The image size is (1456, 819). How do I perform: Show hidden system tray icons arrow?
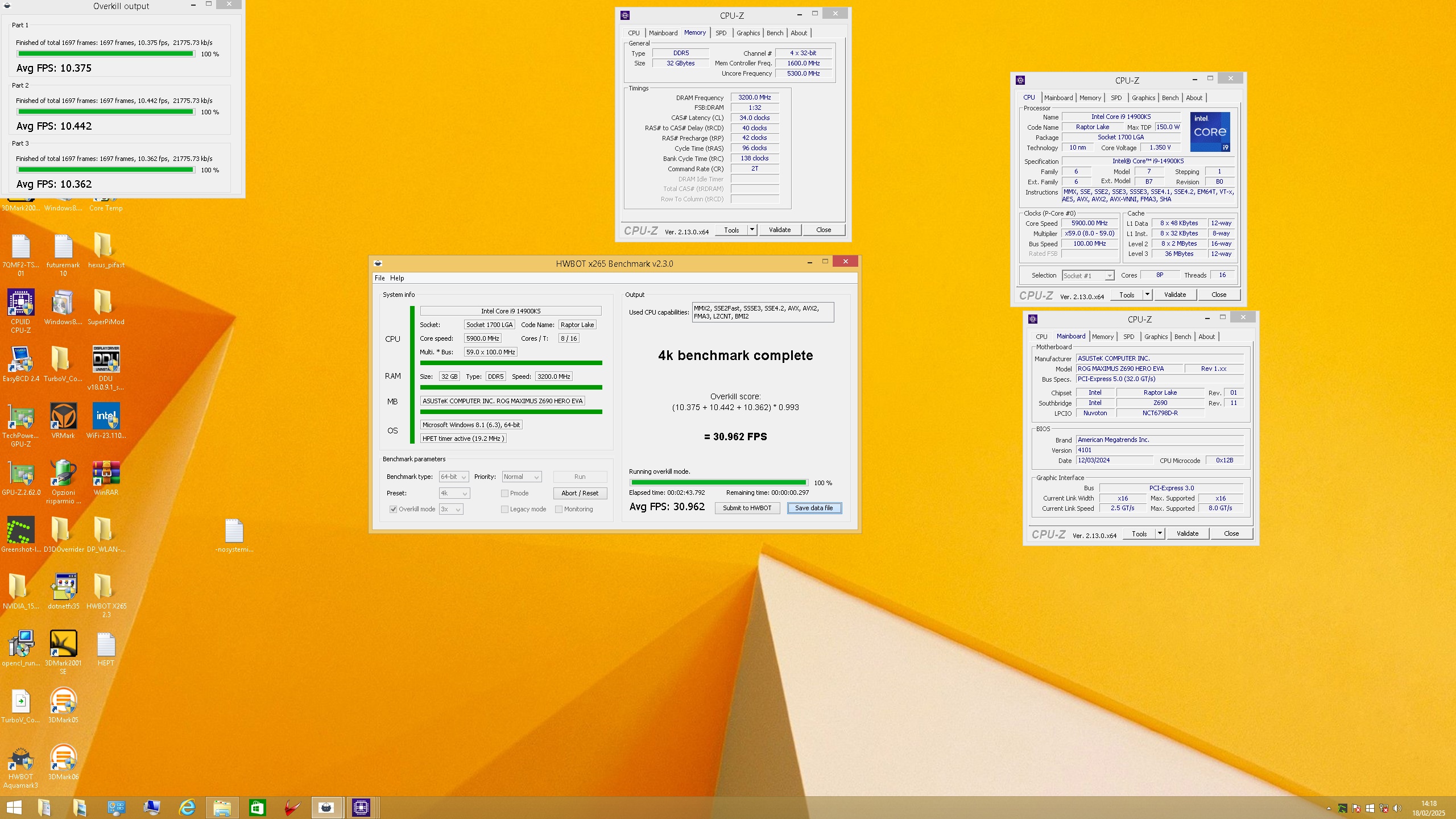click(1329, 808)
